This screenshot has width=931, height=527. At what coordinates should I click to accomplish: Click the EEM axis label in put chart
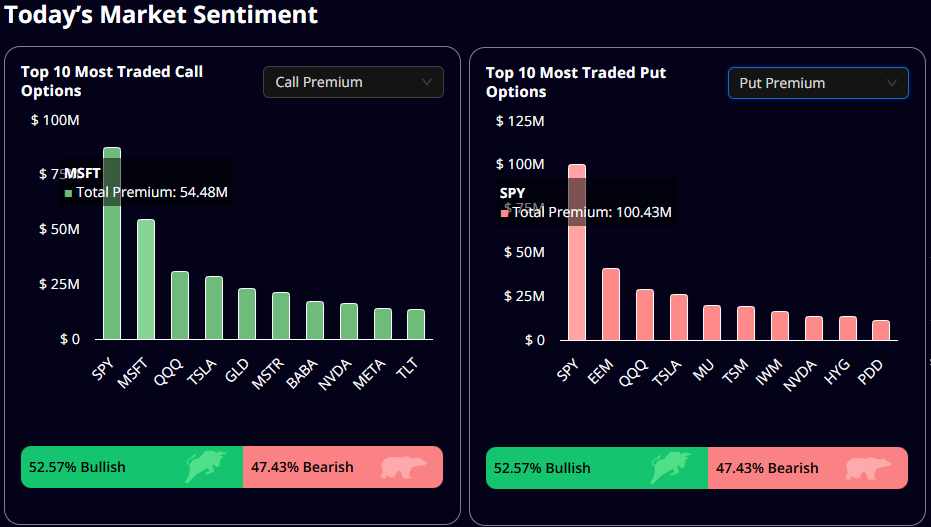600,372
